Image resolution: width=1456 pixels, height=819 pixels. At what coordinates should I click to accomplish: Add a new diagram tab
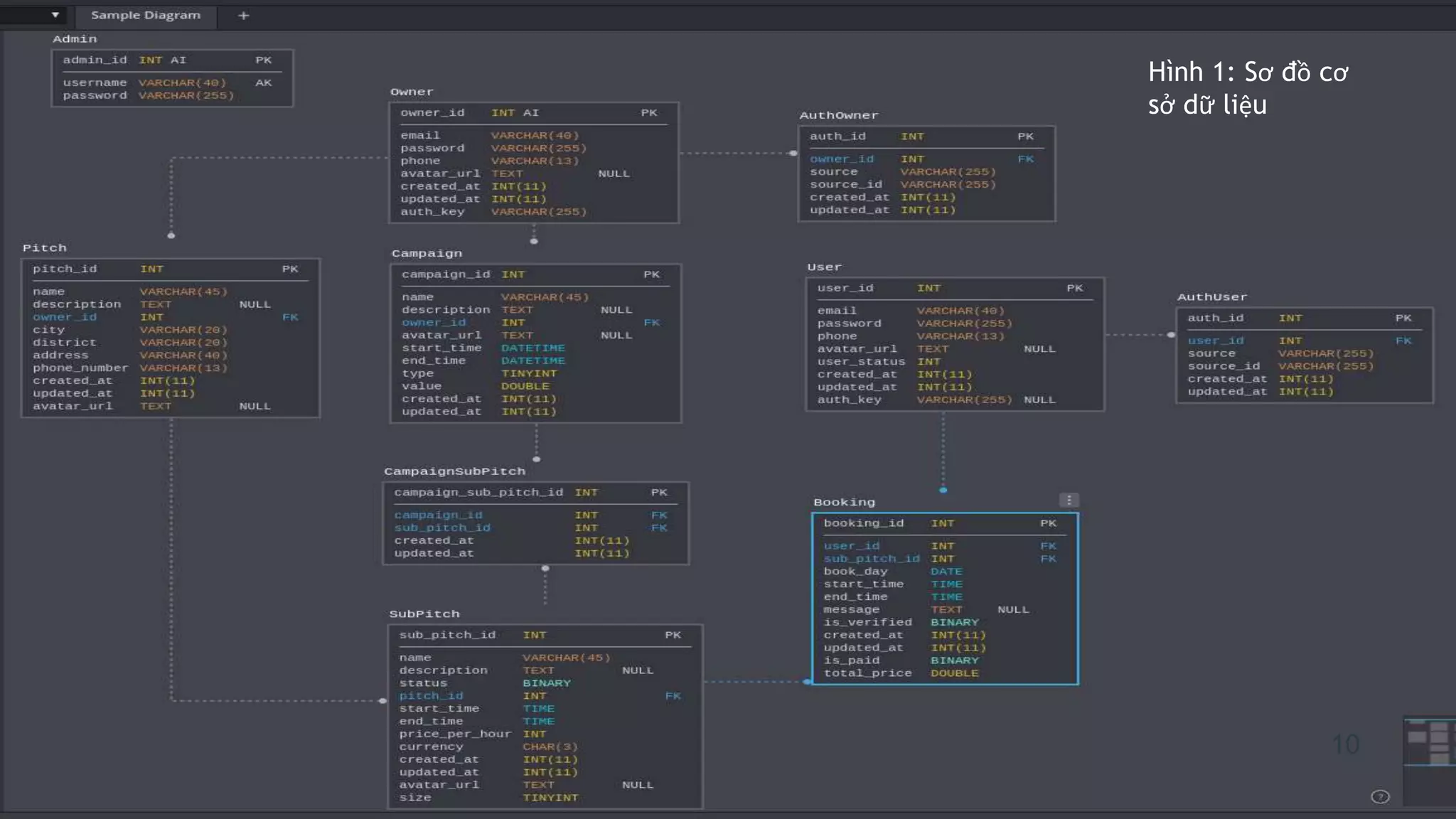coord(243,15)
